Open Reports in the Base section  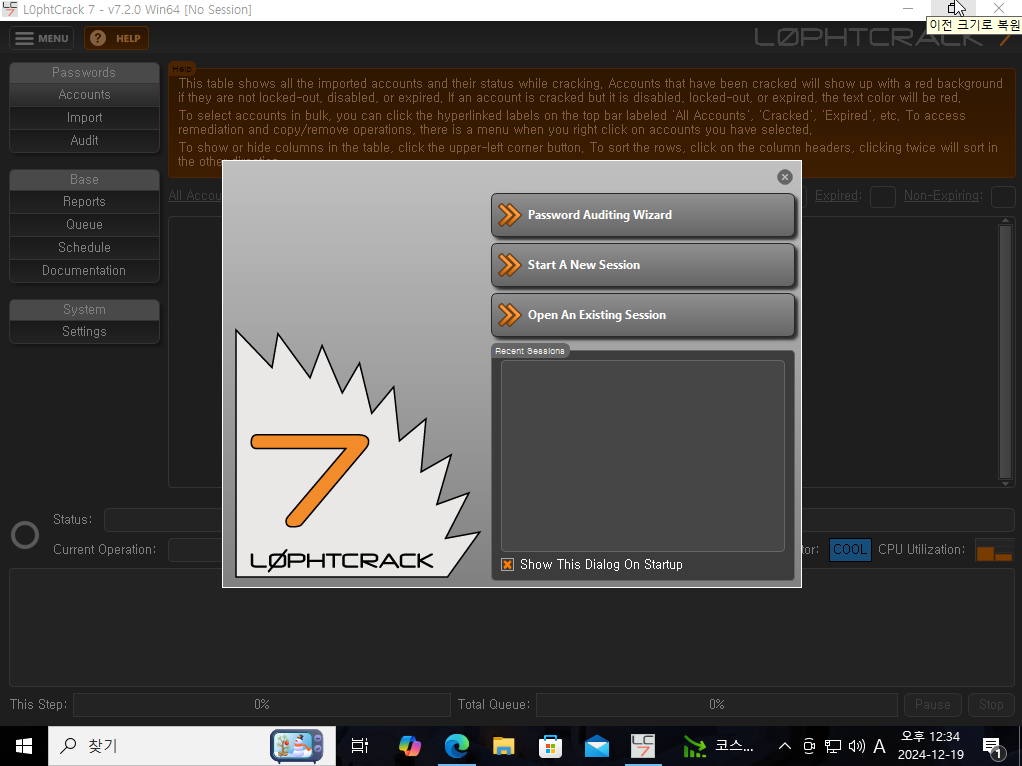84,201
